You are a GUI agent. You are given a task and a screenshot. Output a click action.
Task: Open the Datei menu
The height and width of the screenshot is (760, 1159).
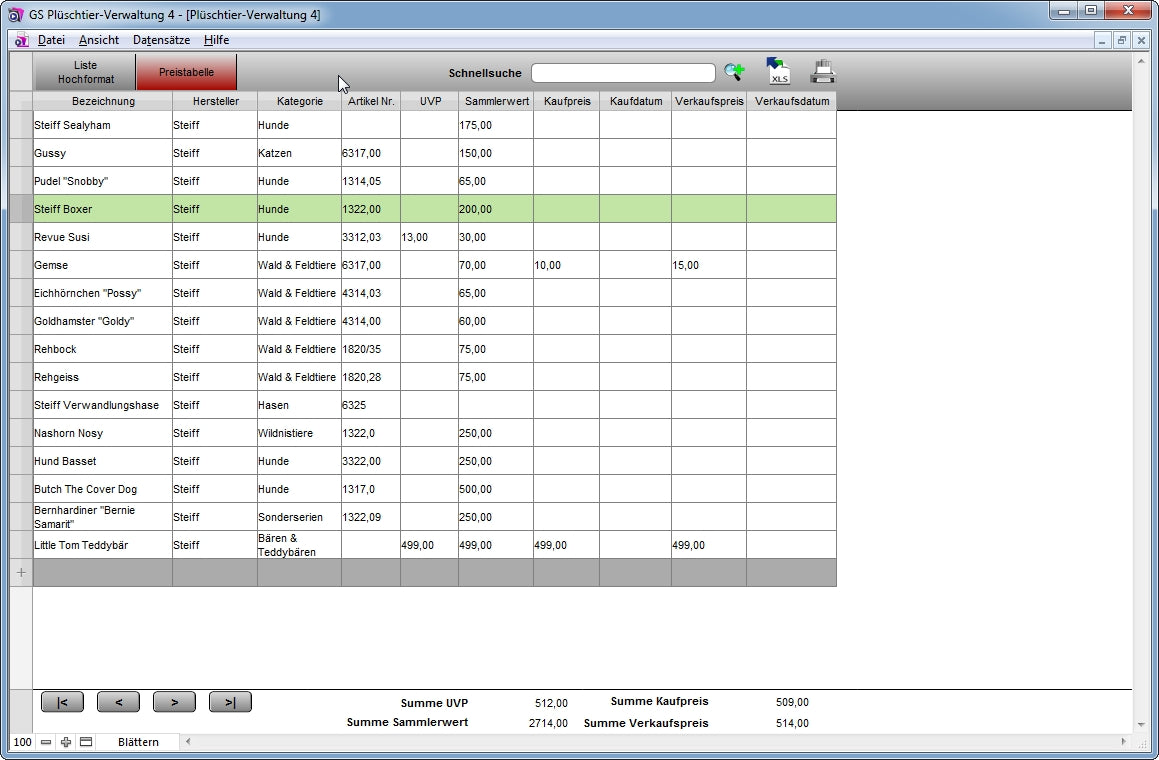click(51, 40)
